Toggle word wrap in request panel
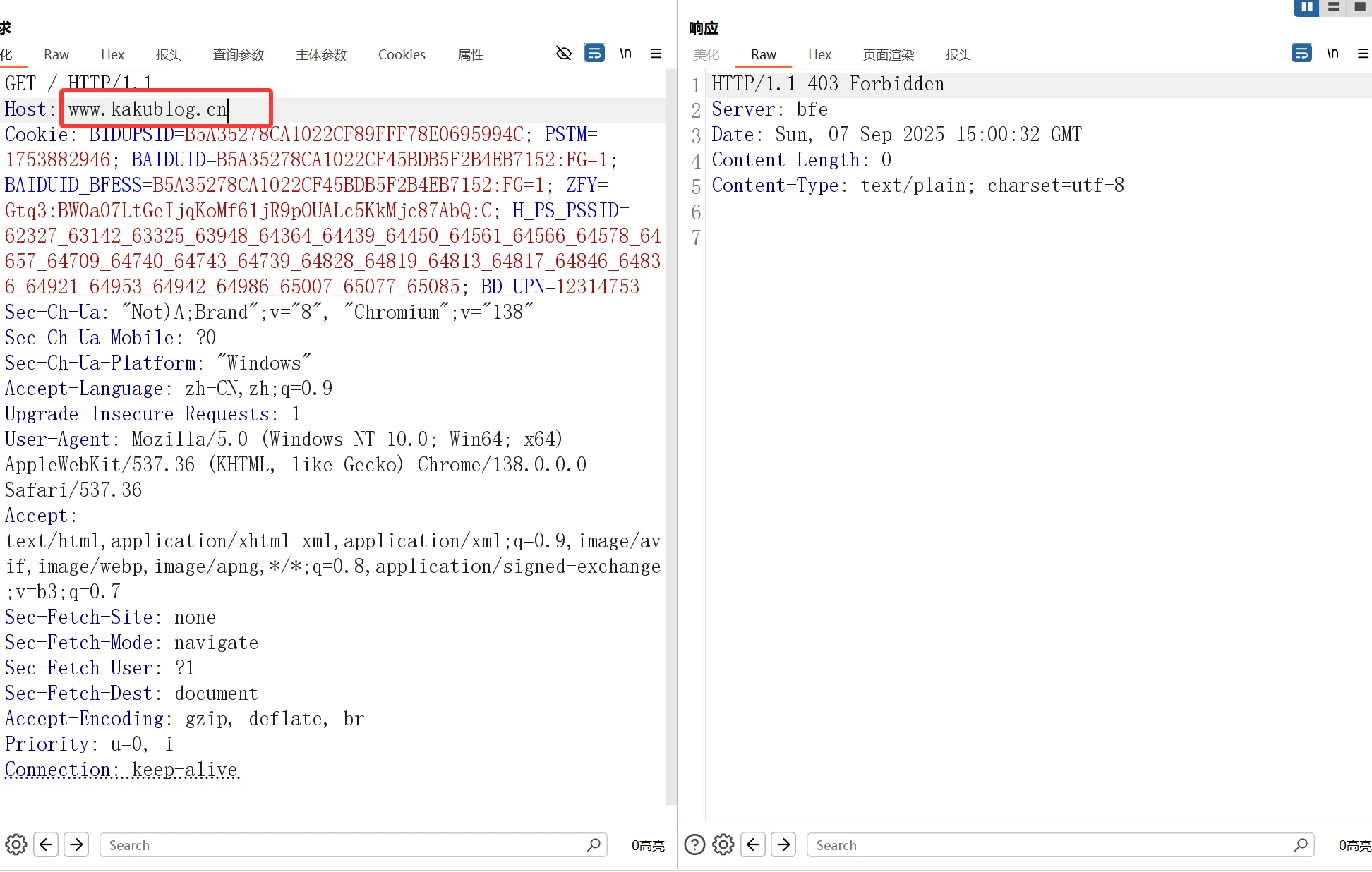Viewport: 1372px width, 872px height. pyautogui.click(x=594, y=53)
